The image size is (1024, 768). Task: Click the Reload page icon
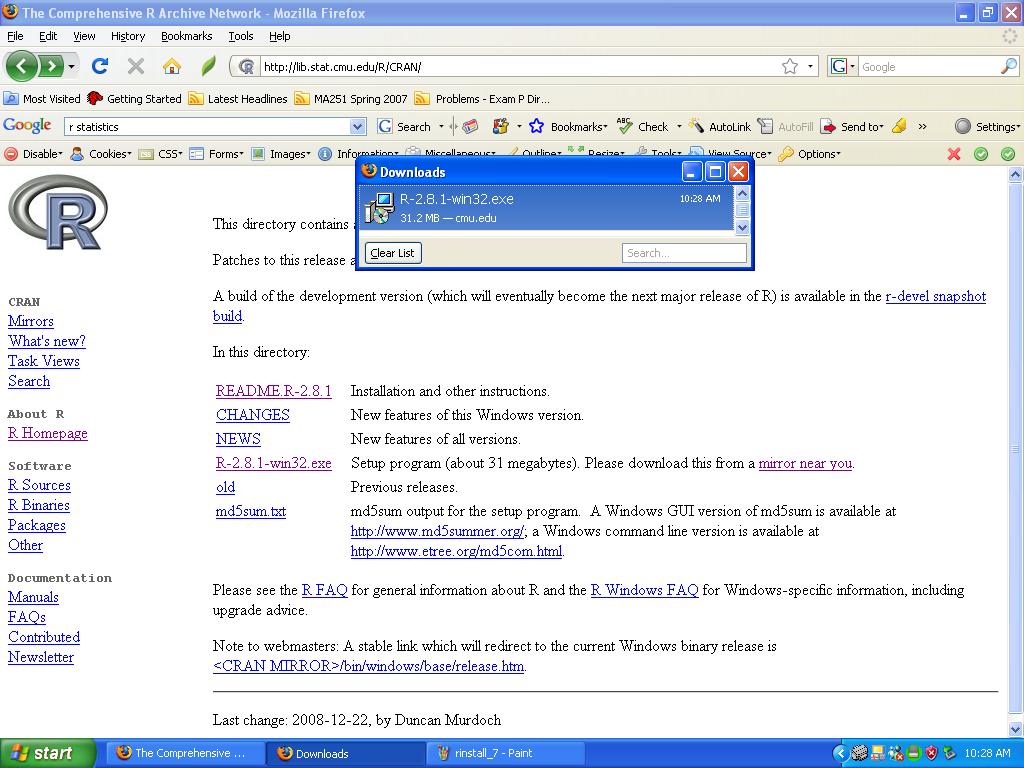point(100,67)
